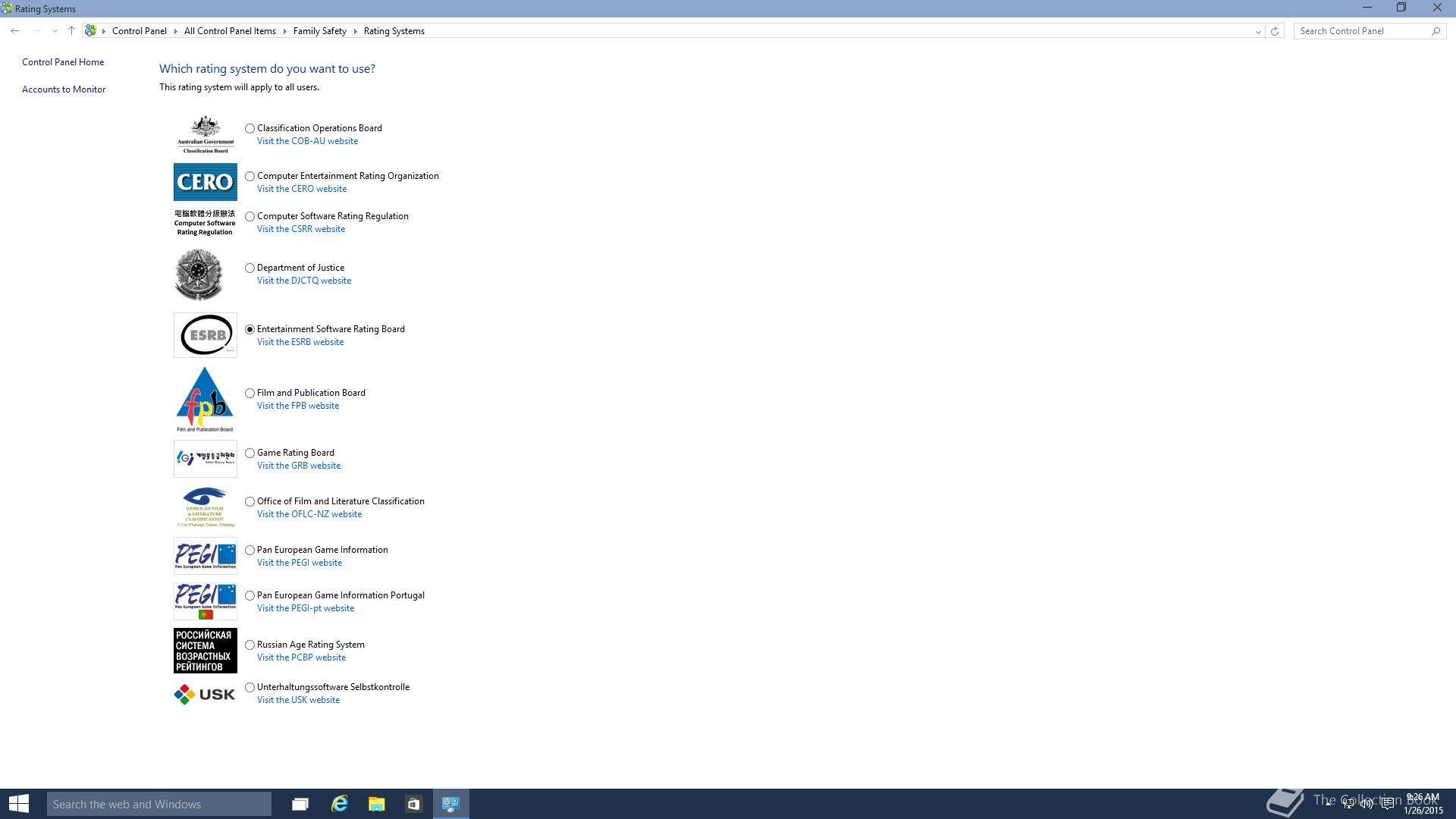The width and height of the screenshot is (1456, 819).
Task: Visit the CERO website link
Action: click(302, 189)
